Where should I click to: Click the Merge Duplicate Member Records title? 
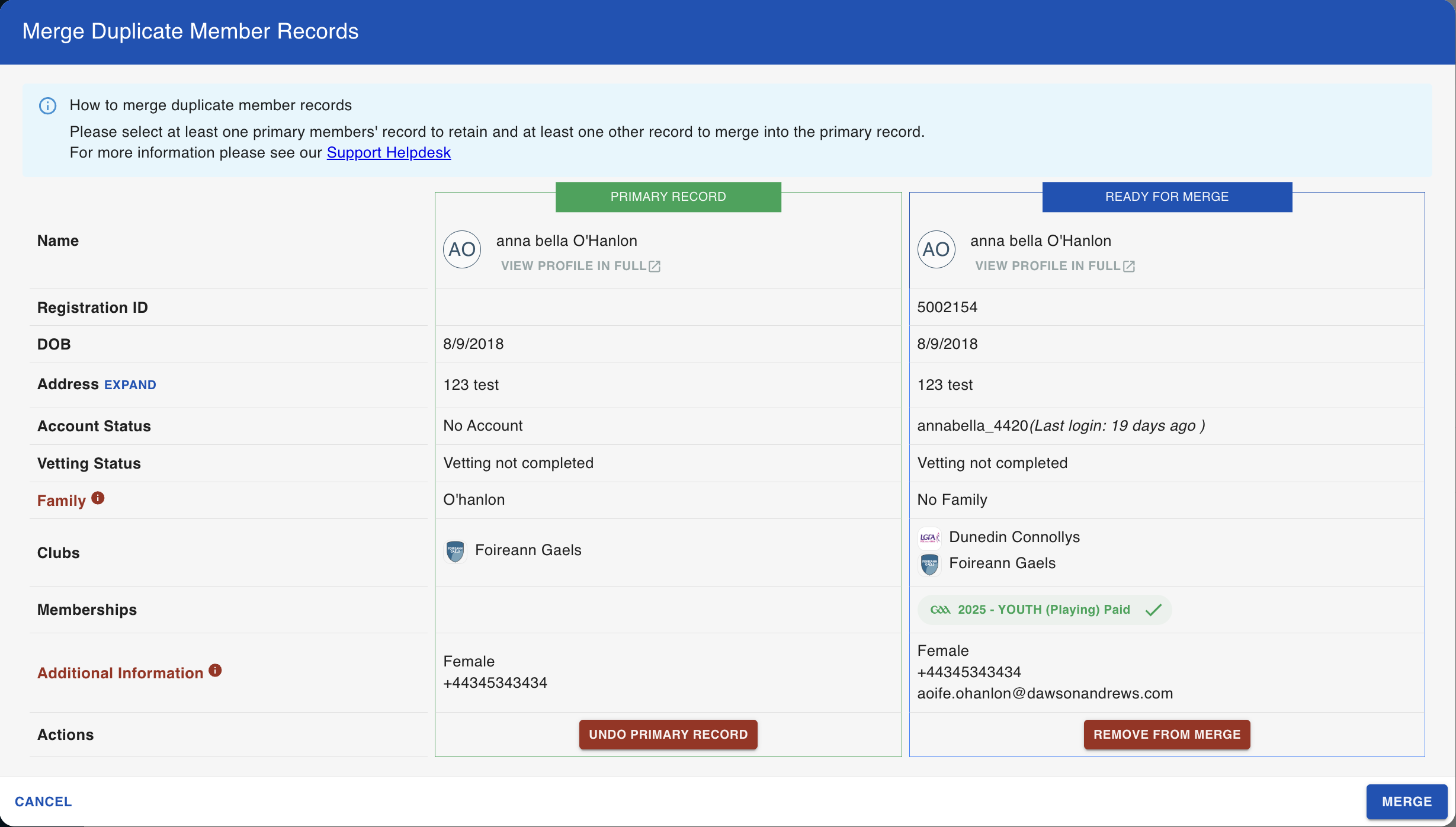(x=190, y=31)
